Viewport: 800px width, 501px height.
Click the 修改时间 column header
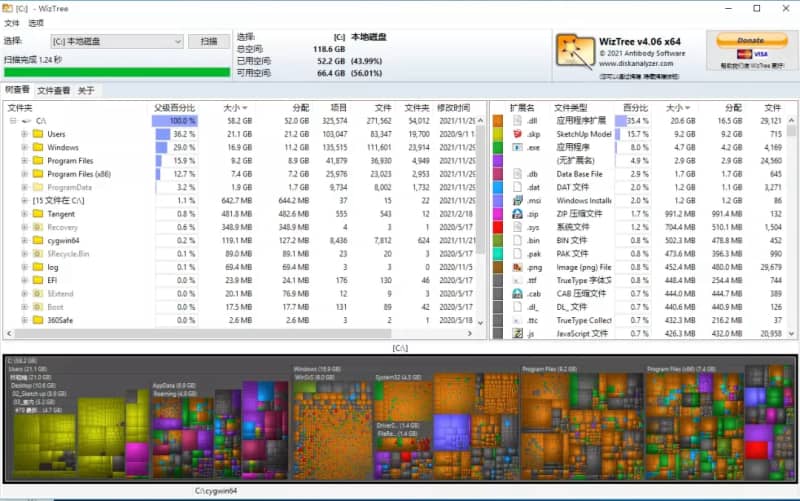point(454,108)
